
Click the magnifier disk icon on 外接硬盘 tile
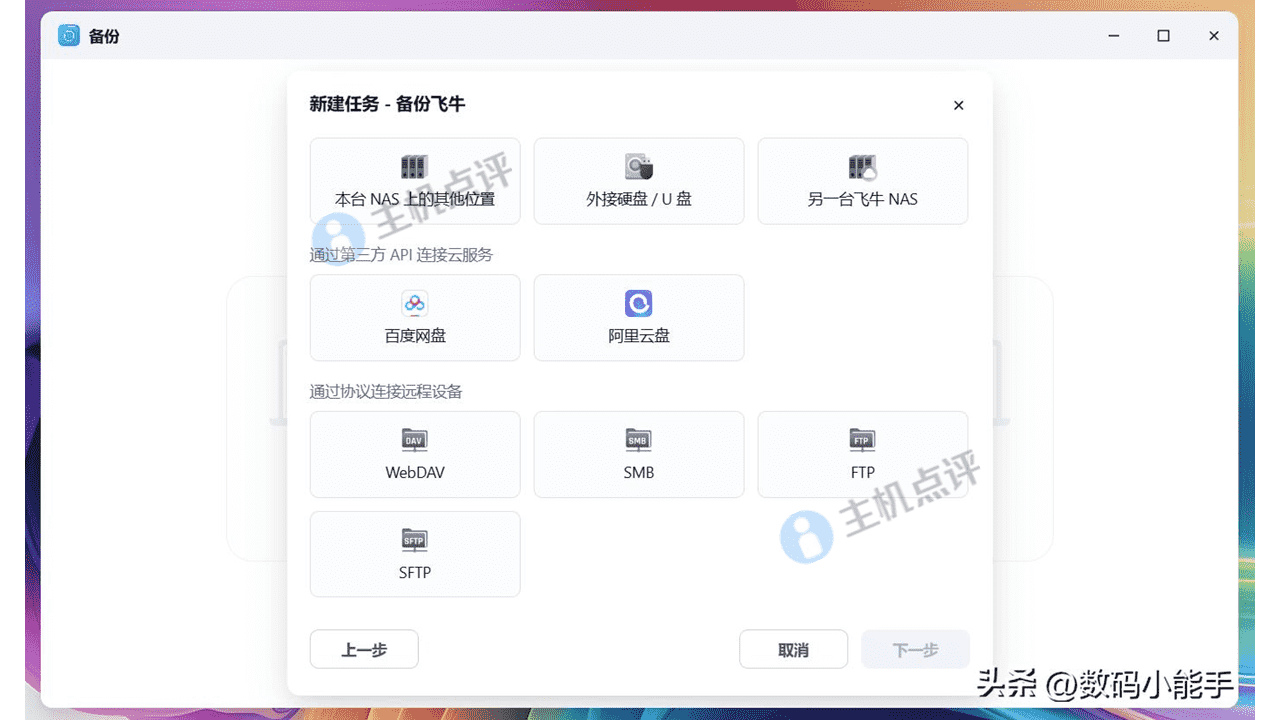tap(638, 166)
